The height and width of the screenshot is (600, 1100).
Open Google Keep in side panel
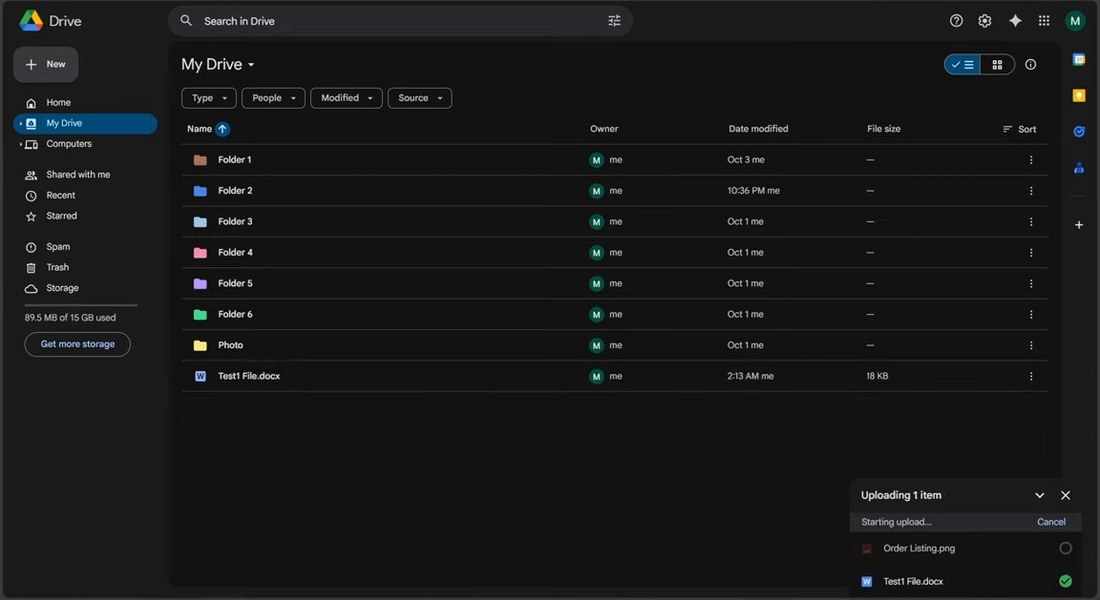(x=1079, y=95)
